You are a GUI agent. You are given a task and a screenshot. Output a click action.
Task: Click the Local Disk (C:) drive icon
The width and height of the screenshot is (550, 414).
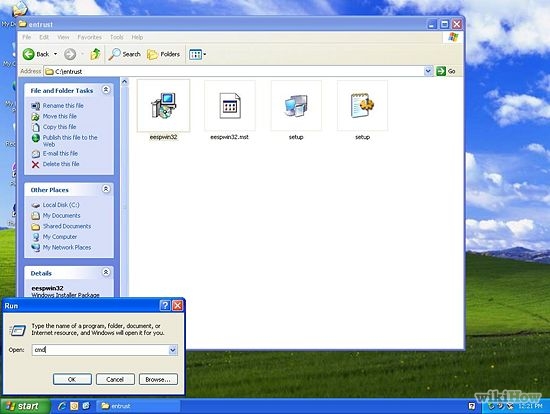click(x=35, y=205)
